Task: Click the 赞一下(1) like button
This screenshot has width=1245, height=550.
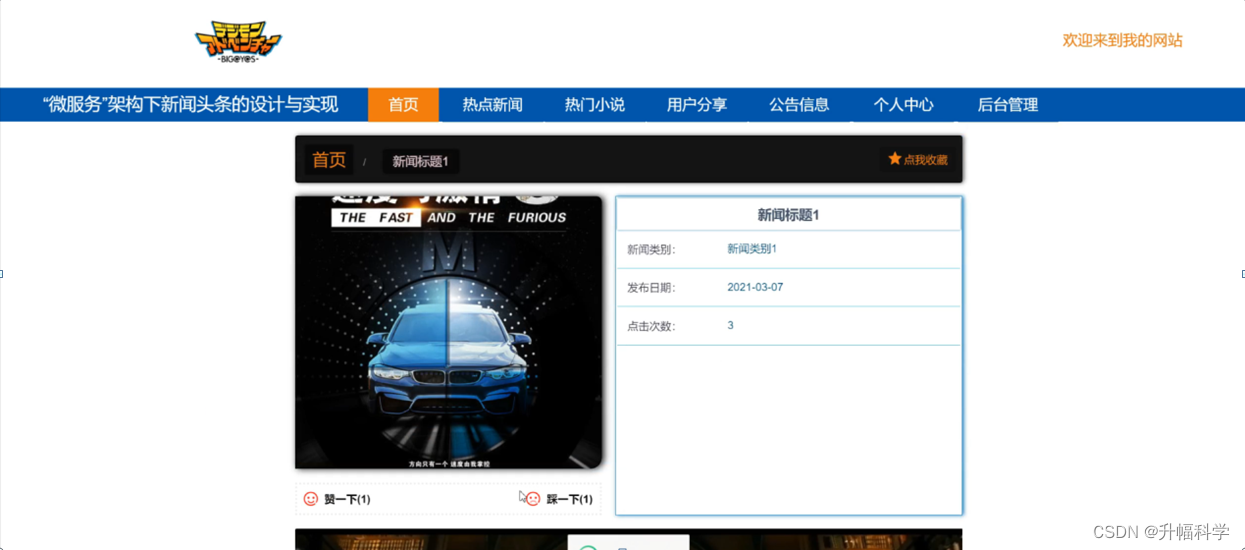Action: [x=337, y=499]
